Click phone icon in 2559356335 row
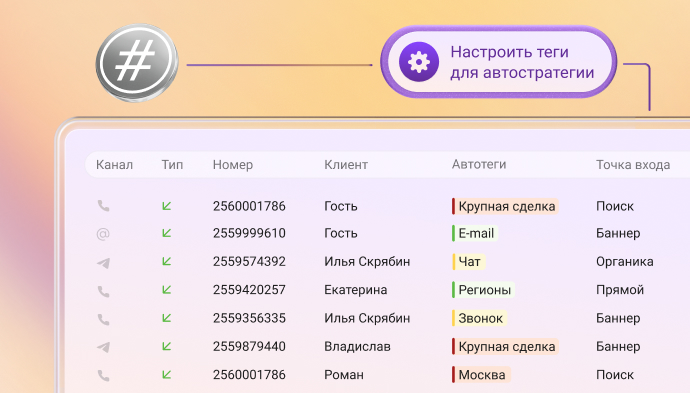 click(x=103, y=320)
